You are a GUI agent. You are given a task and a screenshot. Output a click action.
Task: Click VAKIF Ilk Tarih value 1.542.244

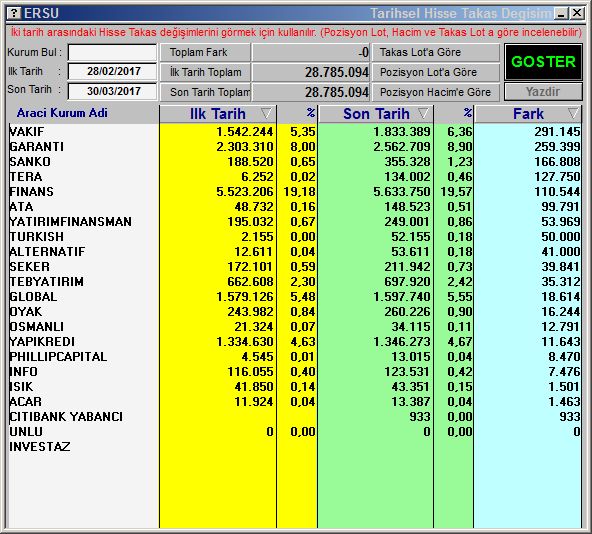pos(245,132)
